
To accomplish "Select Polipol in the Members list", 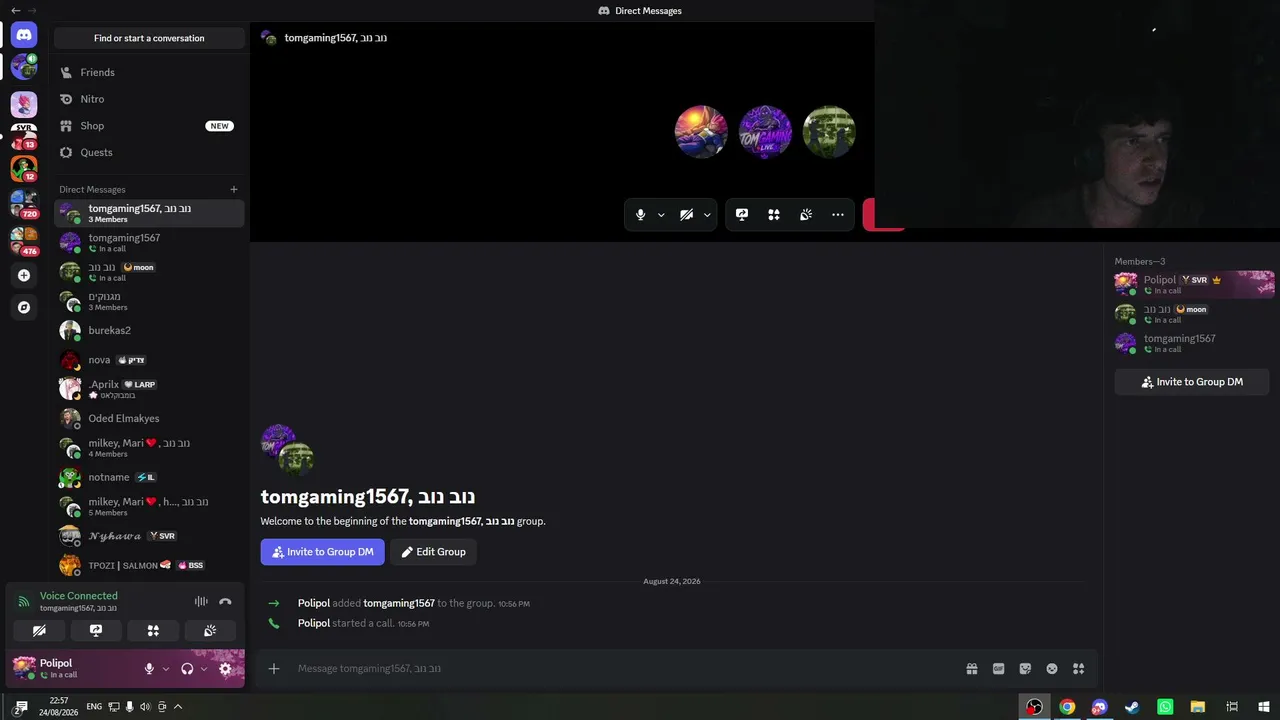I will 1194,285.
